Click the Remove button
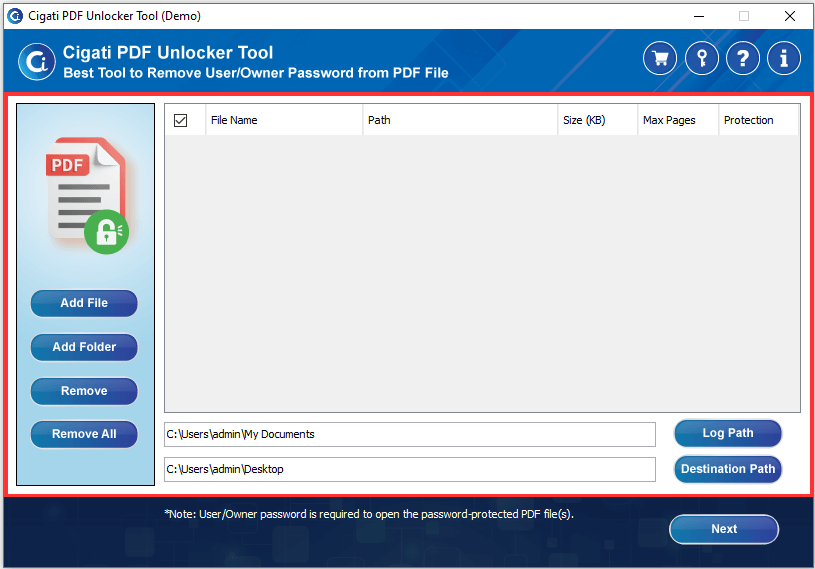This screenshot has width=815, height=569. [x=84, y=391]
